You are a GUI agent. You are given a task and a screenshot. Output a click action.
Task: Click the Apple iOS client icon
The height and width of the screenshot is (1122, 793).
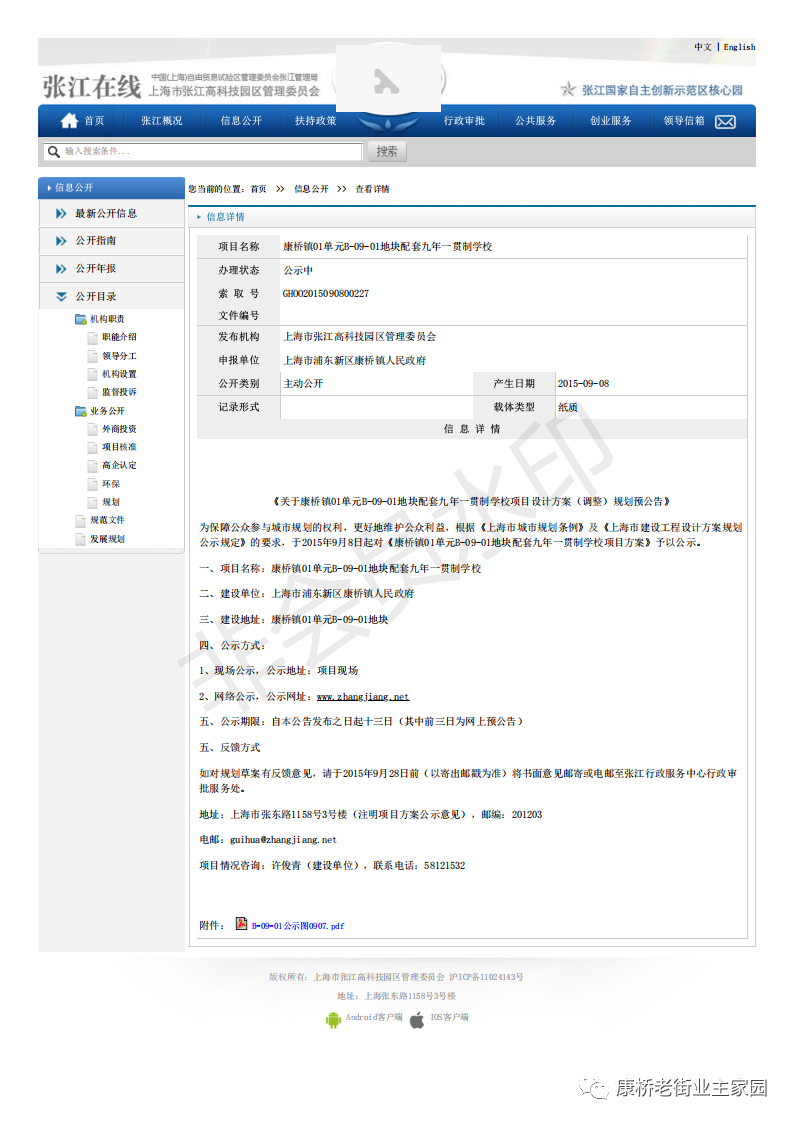417,1019
